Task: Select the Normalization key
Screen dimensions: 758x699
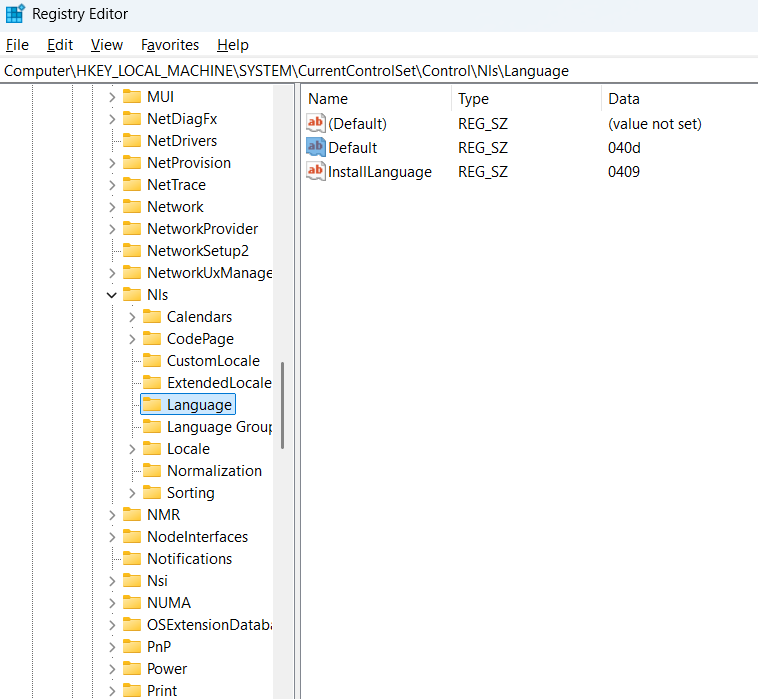Action: 214,471
